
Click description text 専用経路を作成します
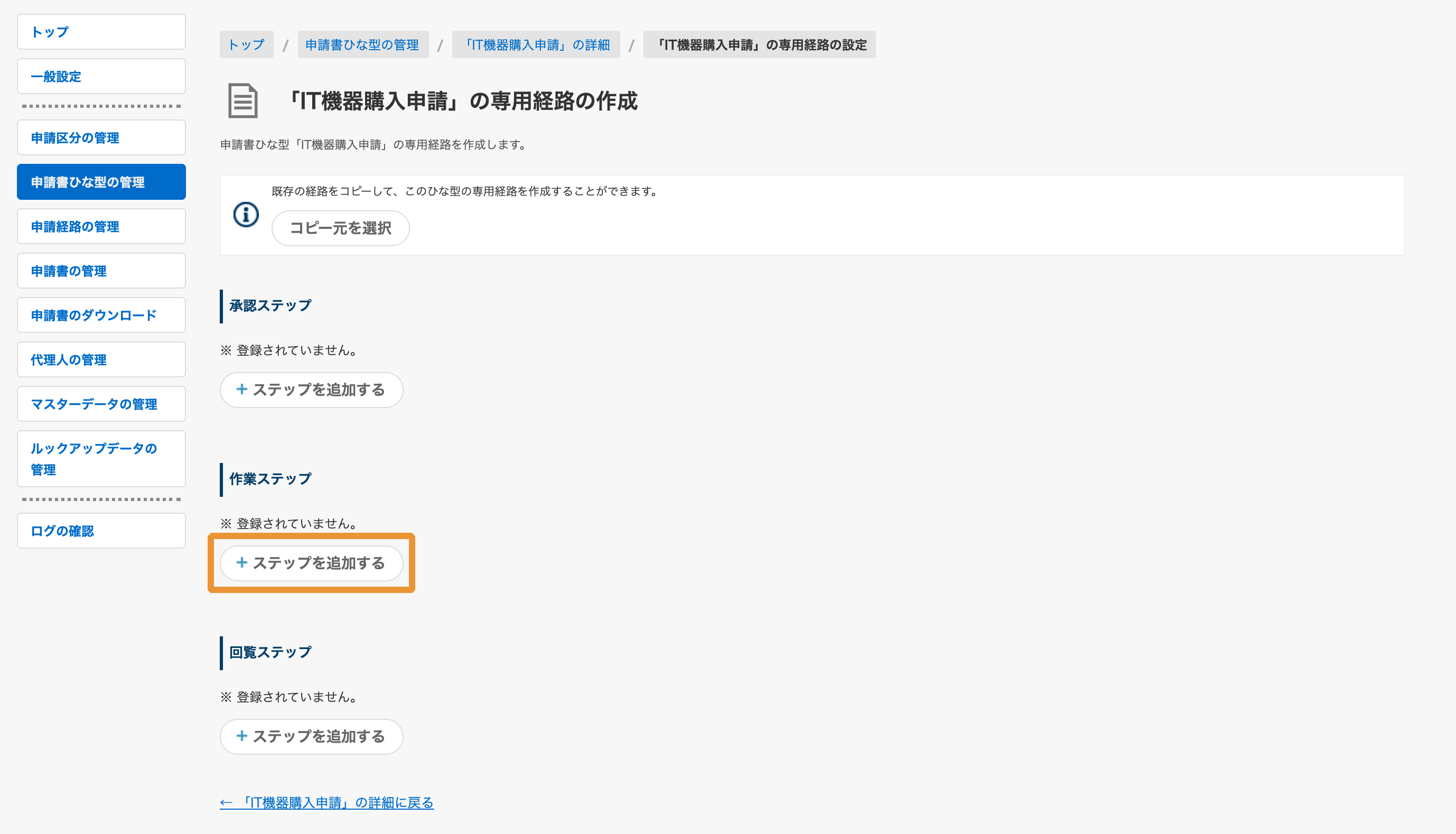pos(373,145)
